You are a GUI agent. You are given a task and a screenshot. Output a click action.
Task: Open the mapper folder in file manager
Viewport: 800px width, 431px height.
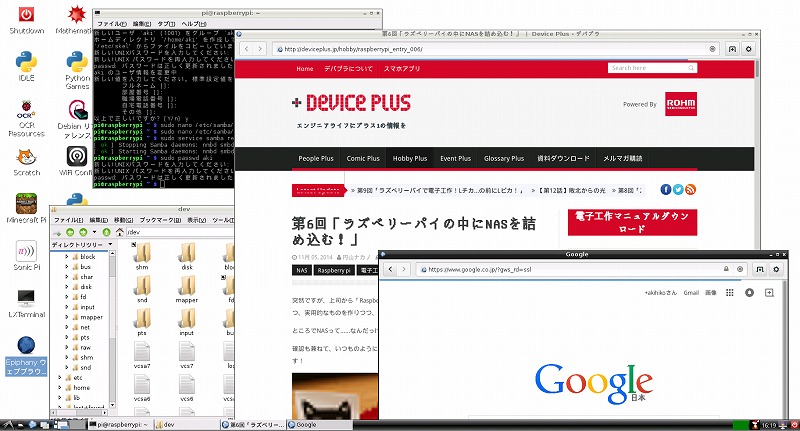click(187, 290)
